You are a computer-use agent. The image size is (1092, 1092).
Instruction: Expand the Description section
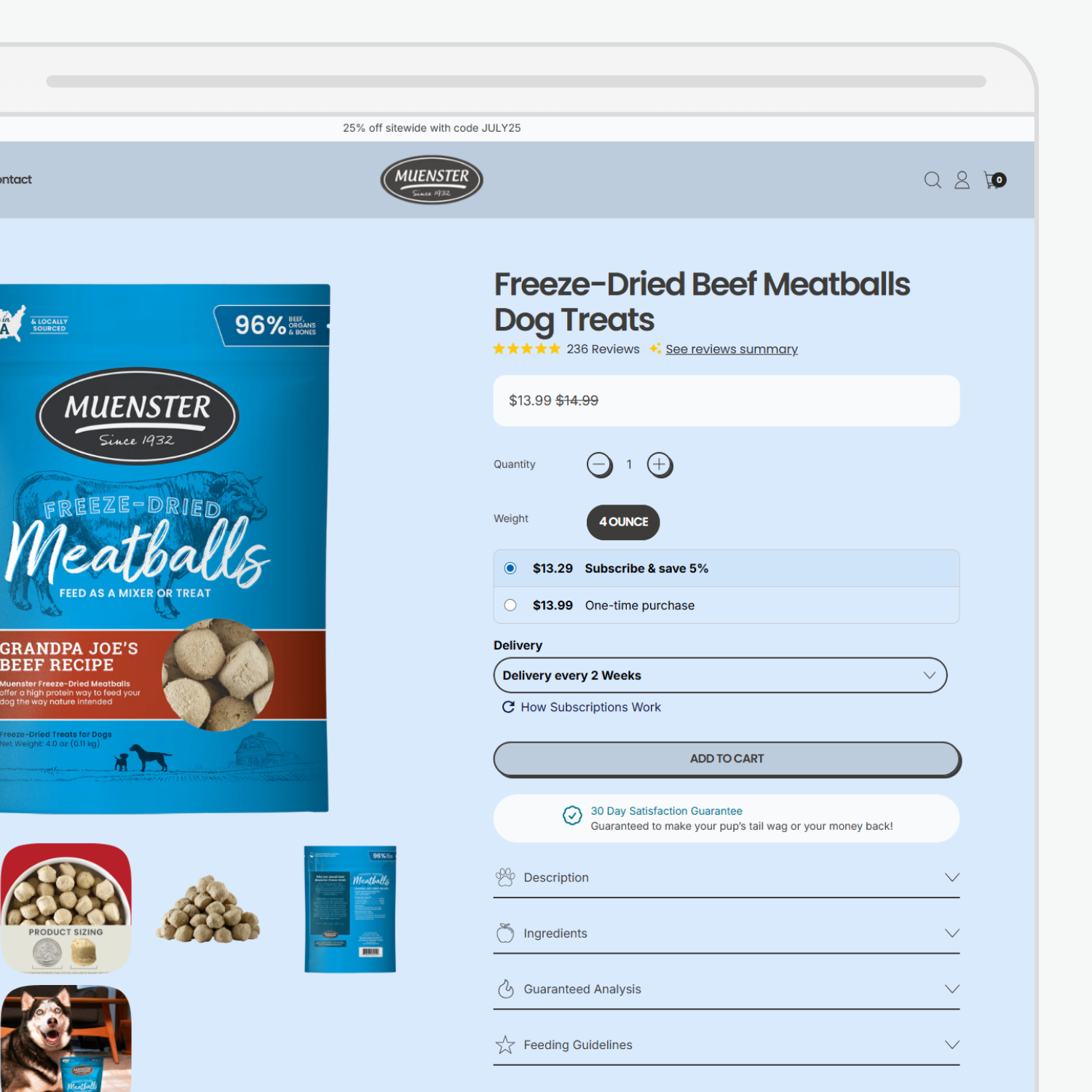(727, 877)
